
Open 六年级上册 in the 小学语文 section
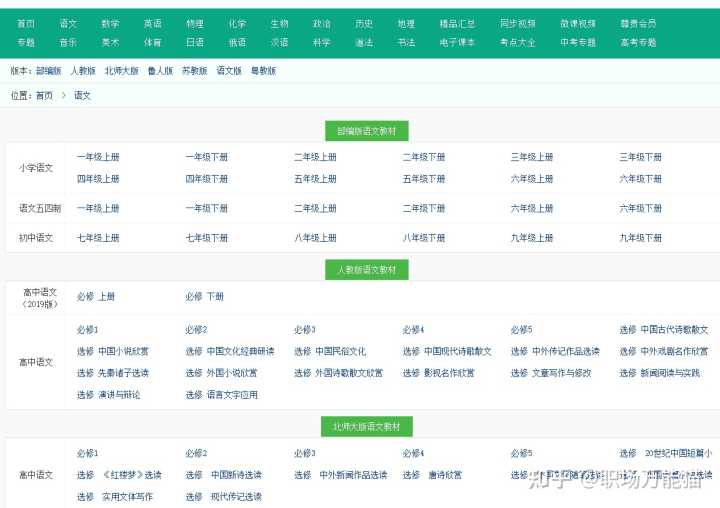coord(532,179)
